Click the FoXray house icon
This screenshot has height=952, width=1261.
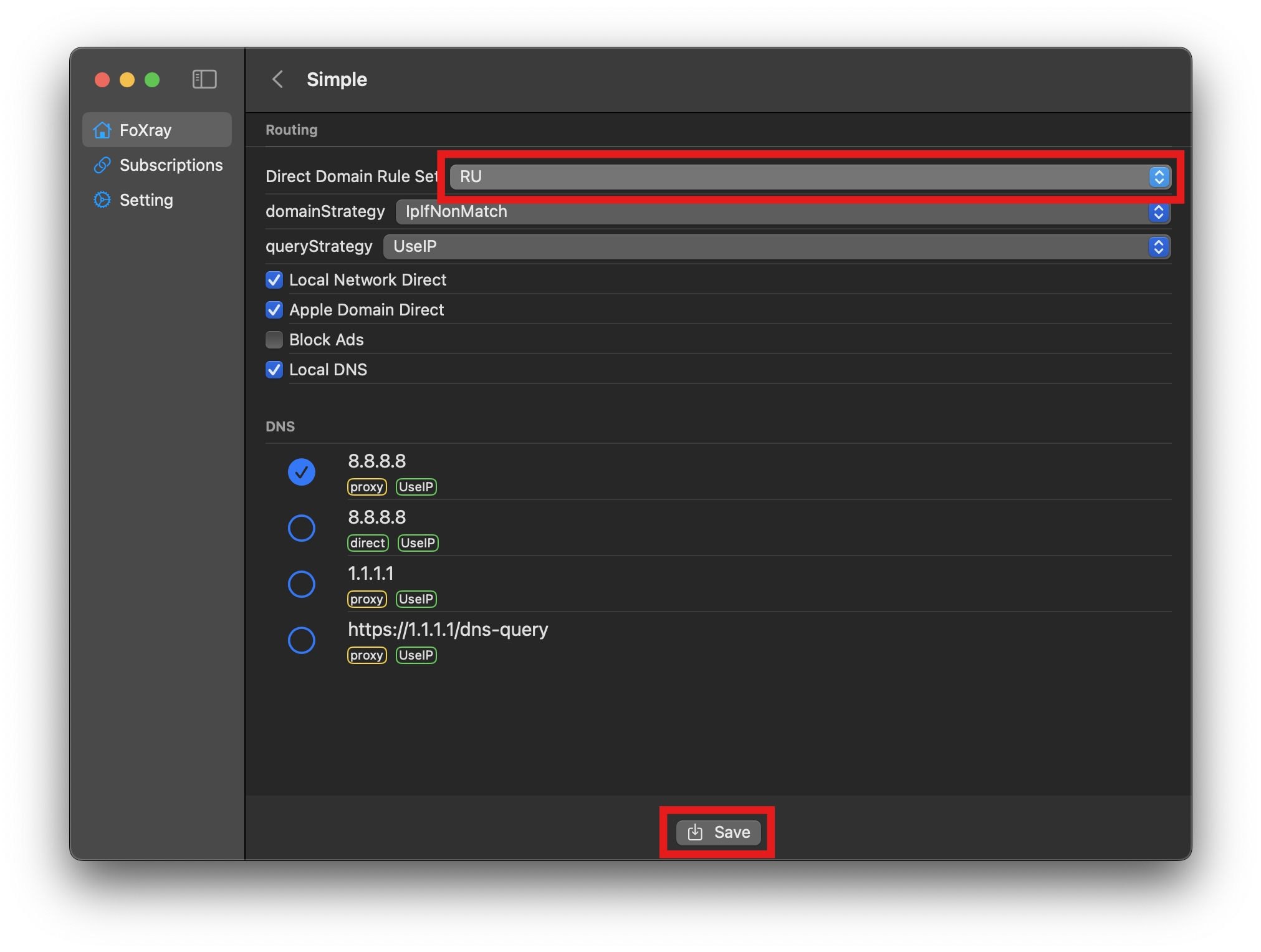(x=102, y=130)
